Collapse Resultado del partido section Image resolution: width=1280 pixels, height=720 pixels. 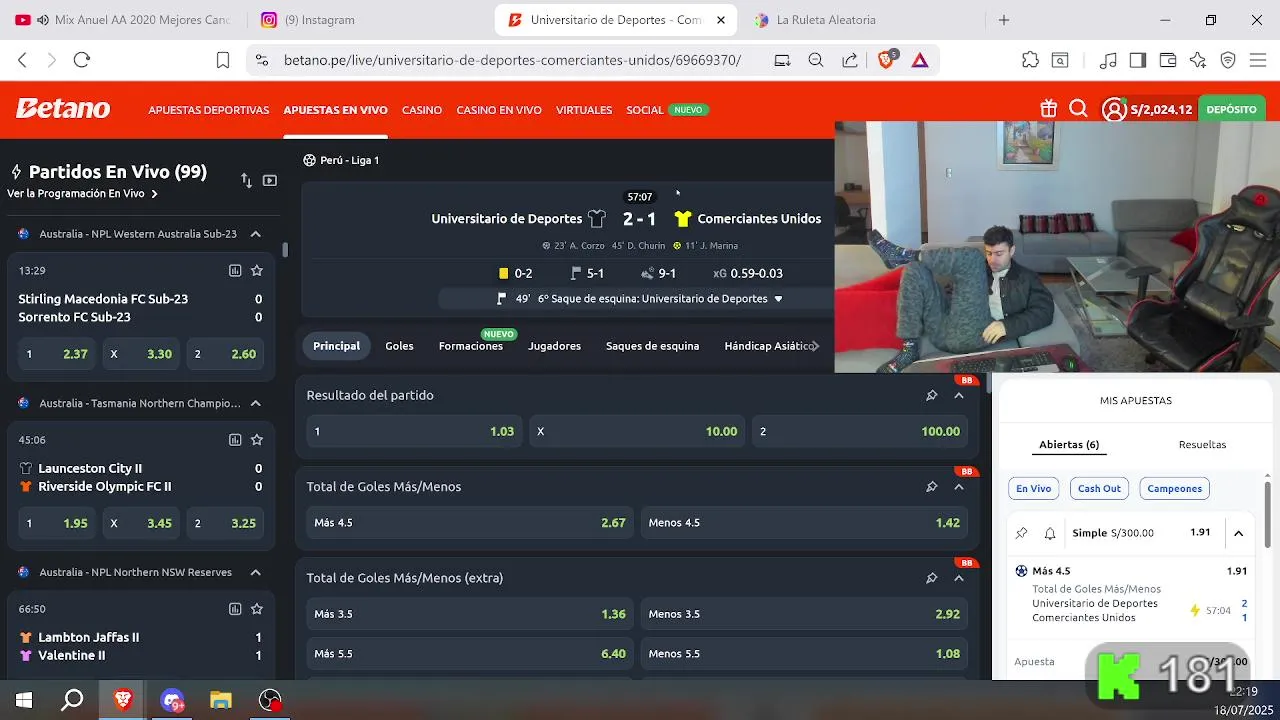(959, 395)
